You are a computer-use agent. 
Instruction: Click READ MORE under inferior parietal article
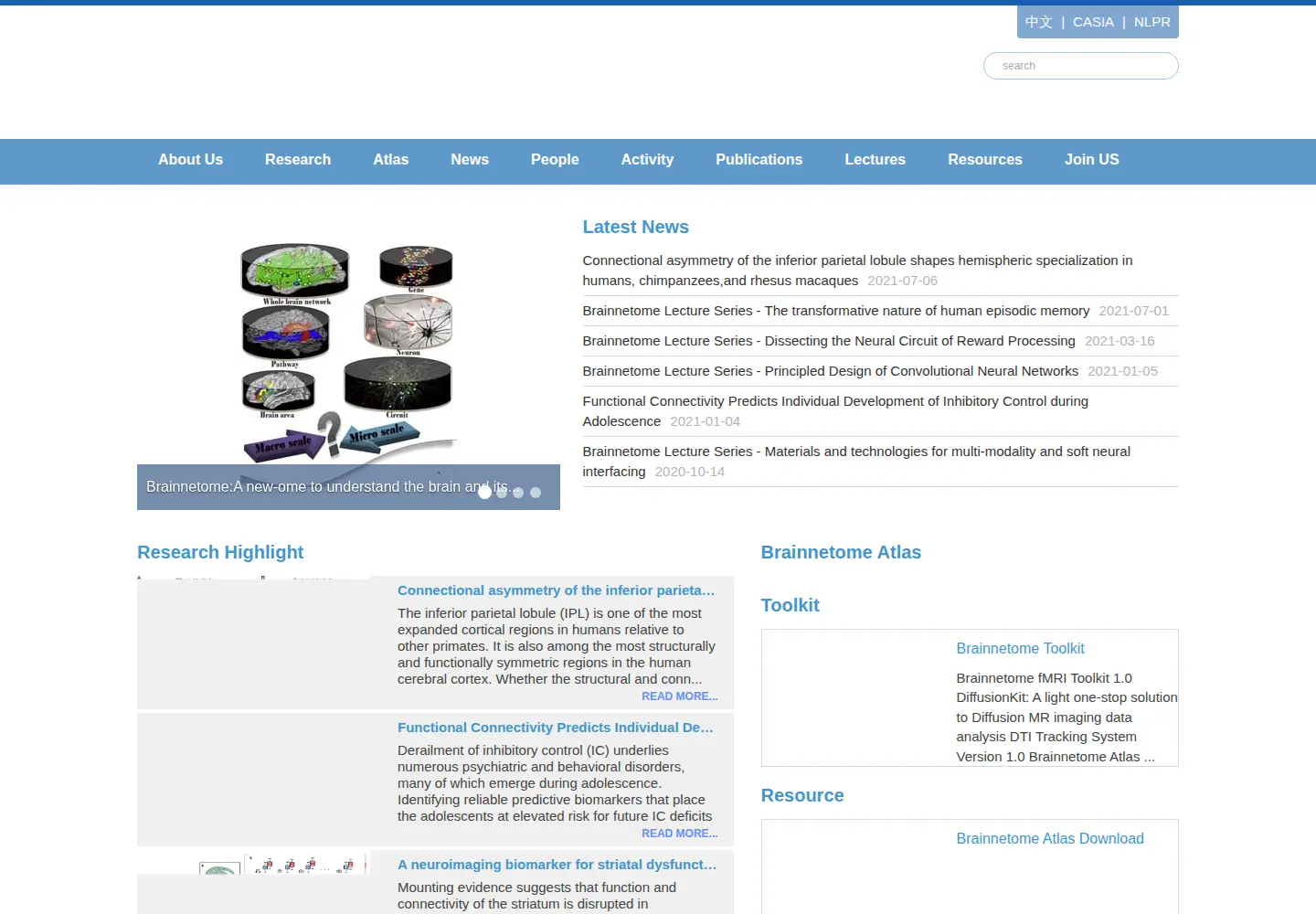(679, 696)
